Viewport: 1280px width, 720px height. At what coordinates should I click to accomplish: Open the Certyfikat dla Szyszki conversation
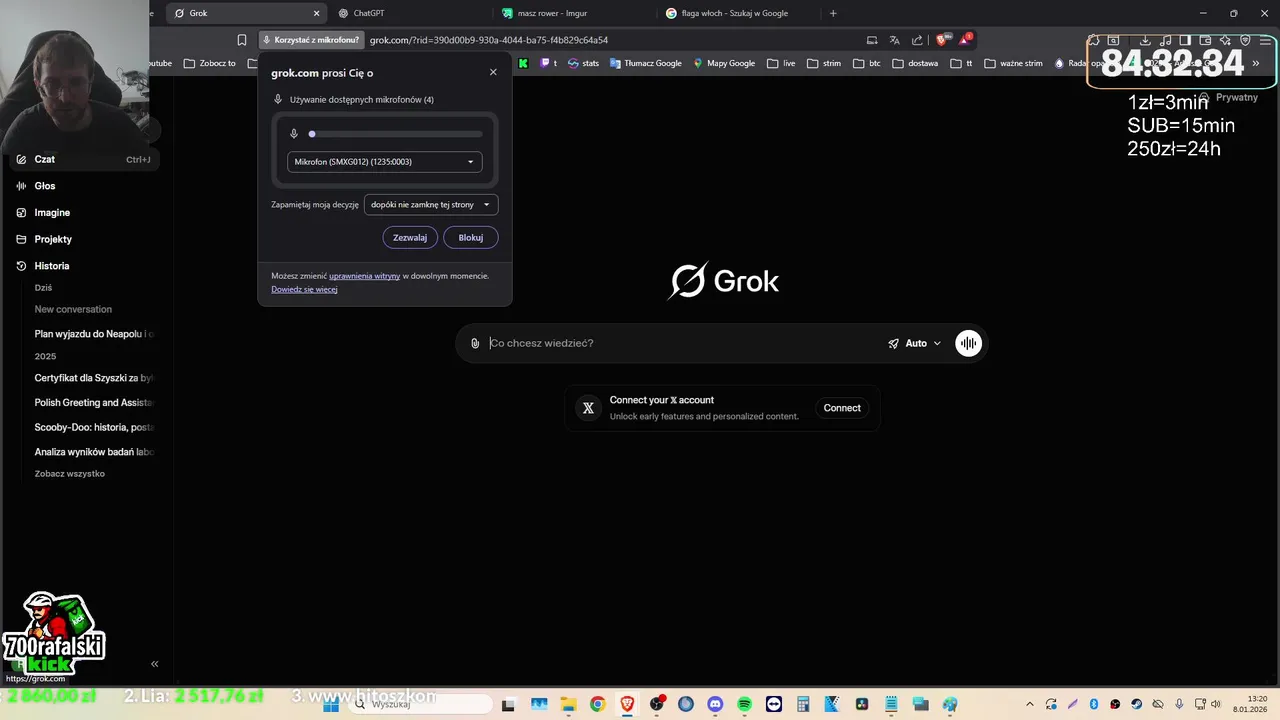94,378
